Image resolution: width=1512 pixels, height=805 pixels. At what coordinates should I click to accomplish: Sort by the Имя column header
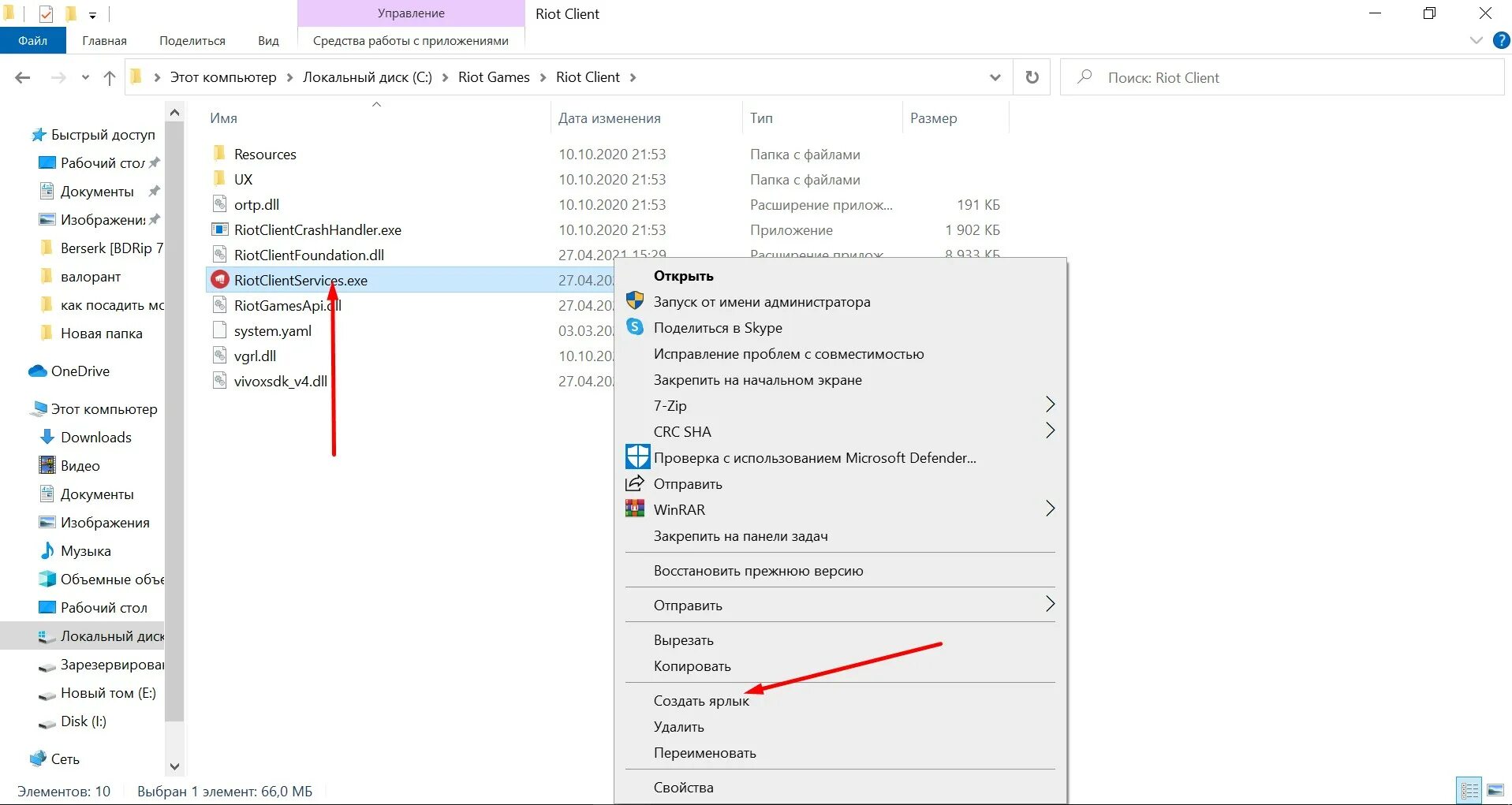pyautogui.click(x=223, y=118)
